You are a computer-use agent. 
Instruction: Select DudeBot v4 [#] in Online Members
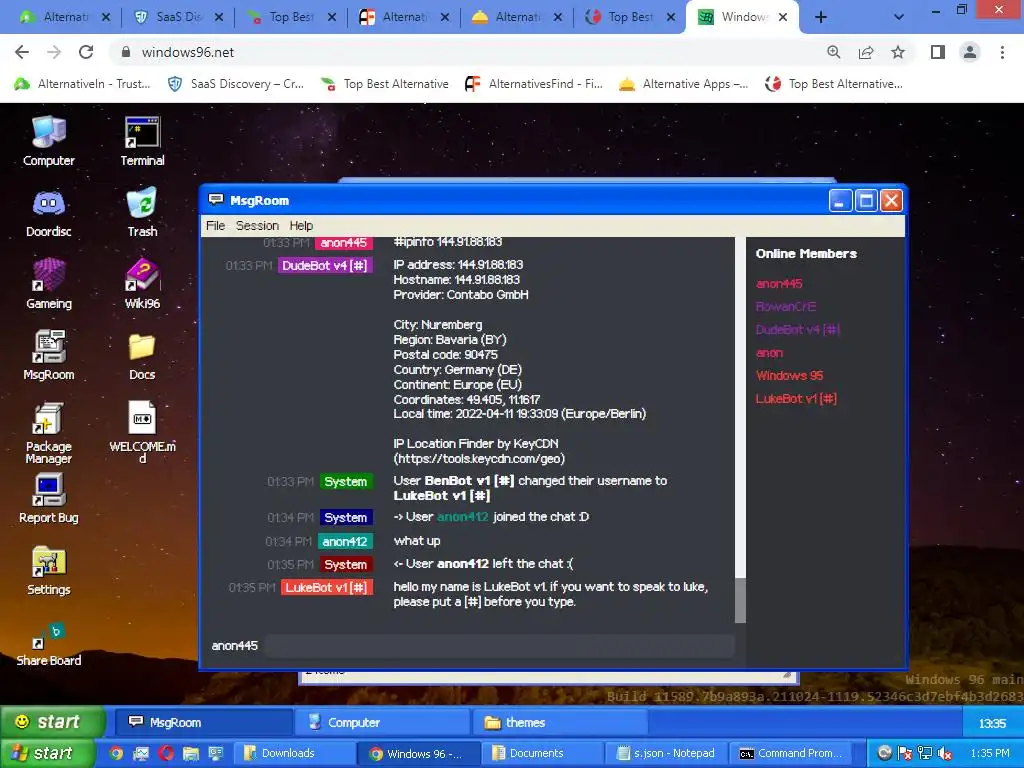[x=797, y=330]
